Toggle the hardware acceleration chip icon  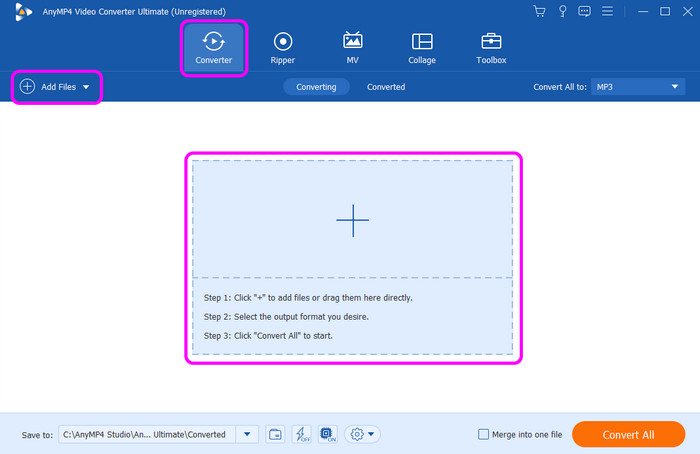pyautogui.click(x=328, y=434)
